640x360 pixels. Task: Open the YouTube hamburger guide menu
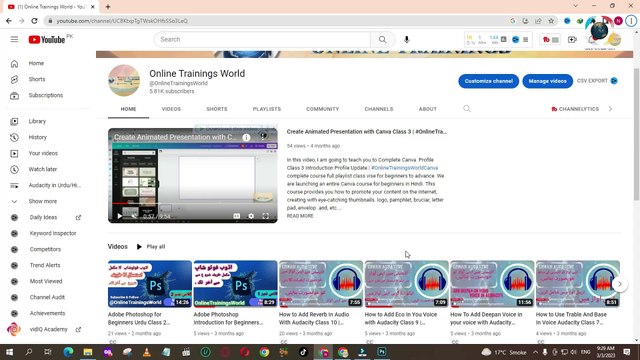(x=14, y=40)
